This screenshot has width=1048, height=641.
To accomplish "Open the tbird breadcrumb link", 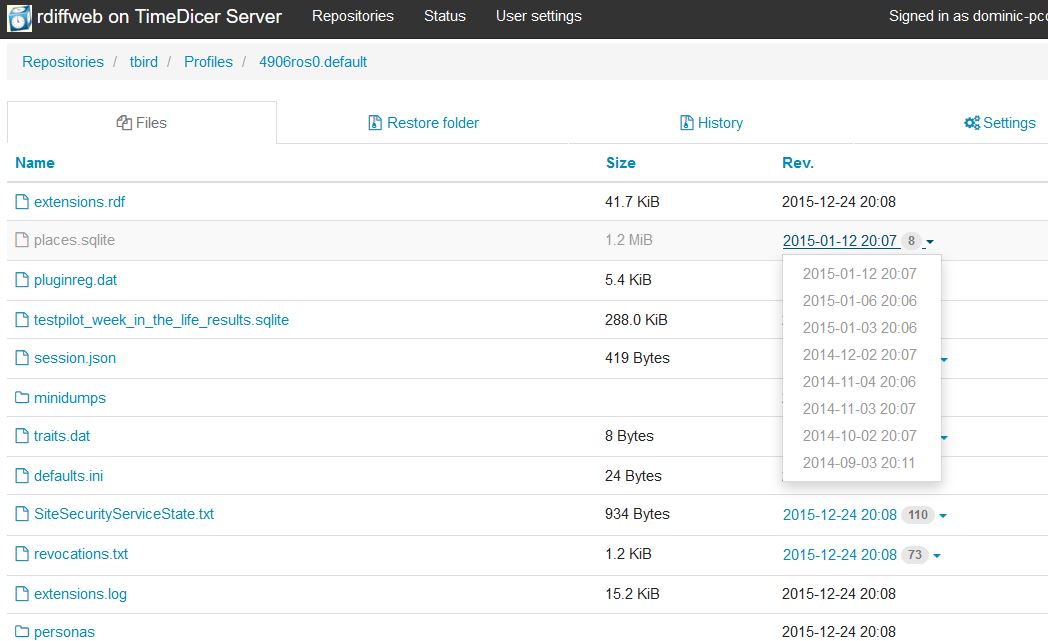I will [x=143, y=61].
